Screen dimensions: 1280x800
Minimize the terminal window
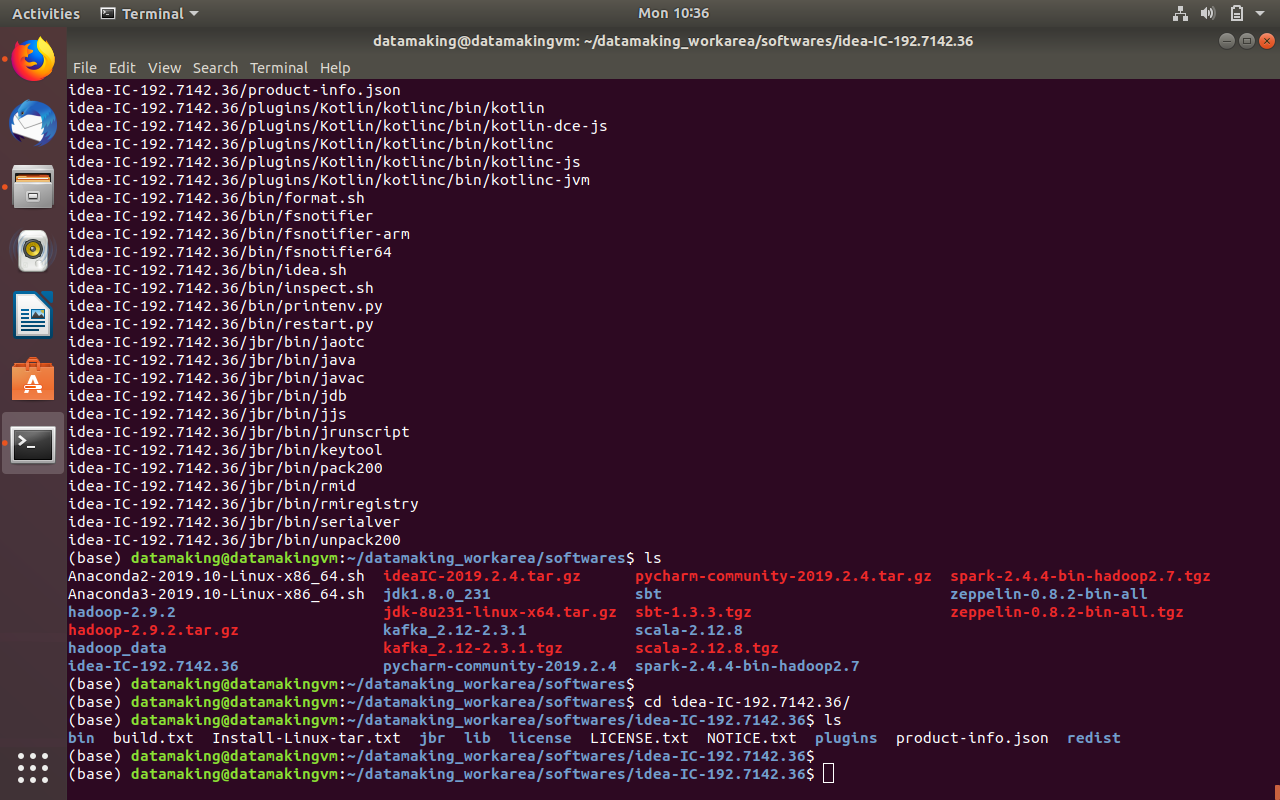1227,41
